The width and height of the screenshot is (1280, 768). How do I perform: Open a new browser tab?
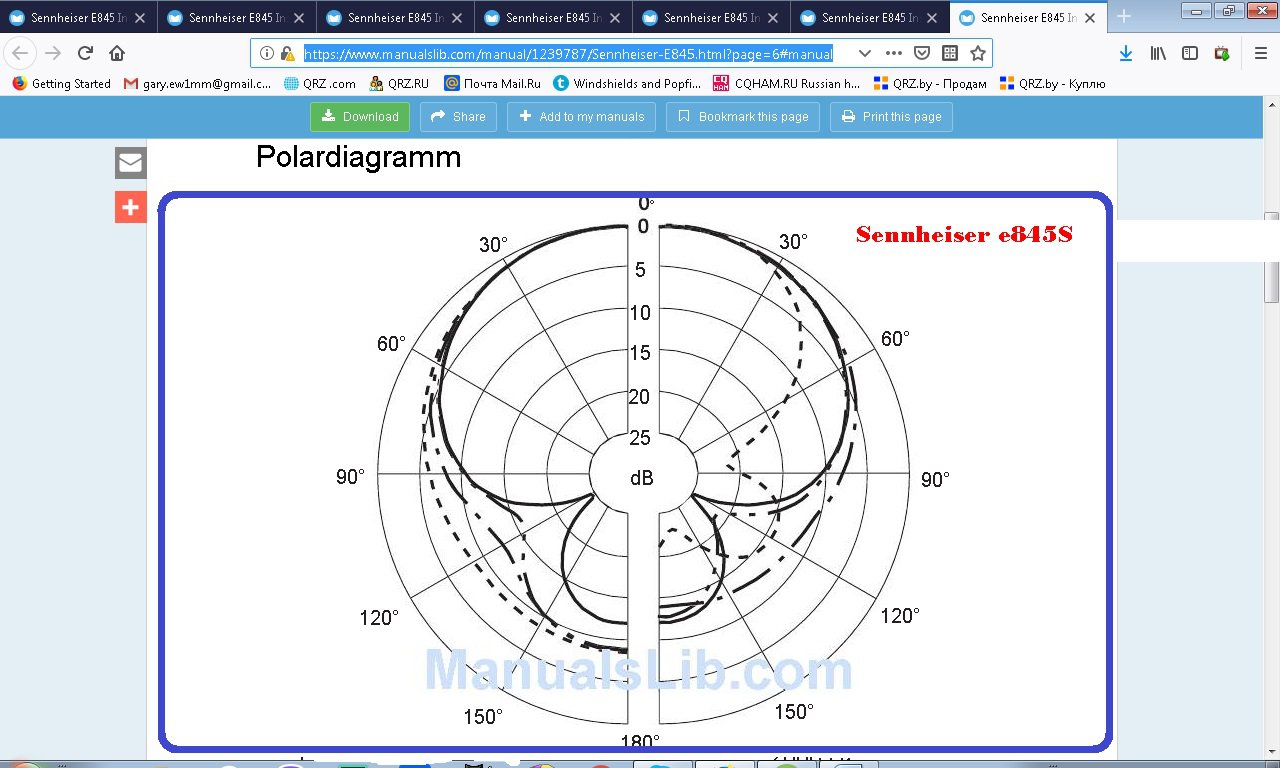1124,17
